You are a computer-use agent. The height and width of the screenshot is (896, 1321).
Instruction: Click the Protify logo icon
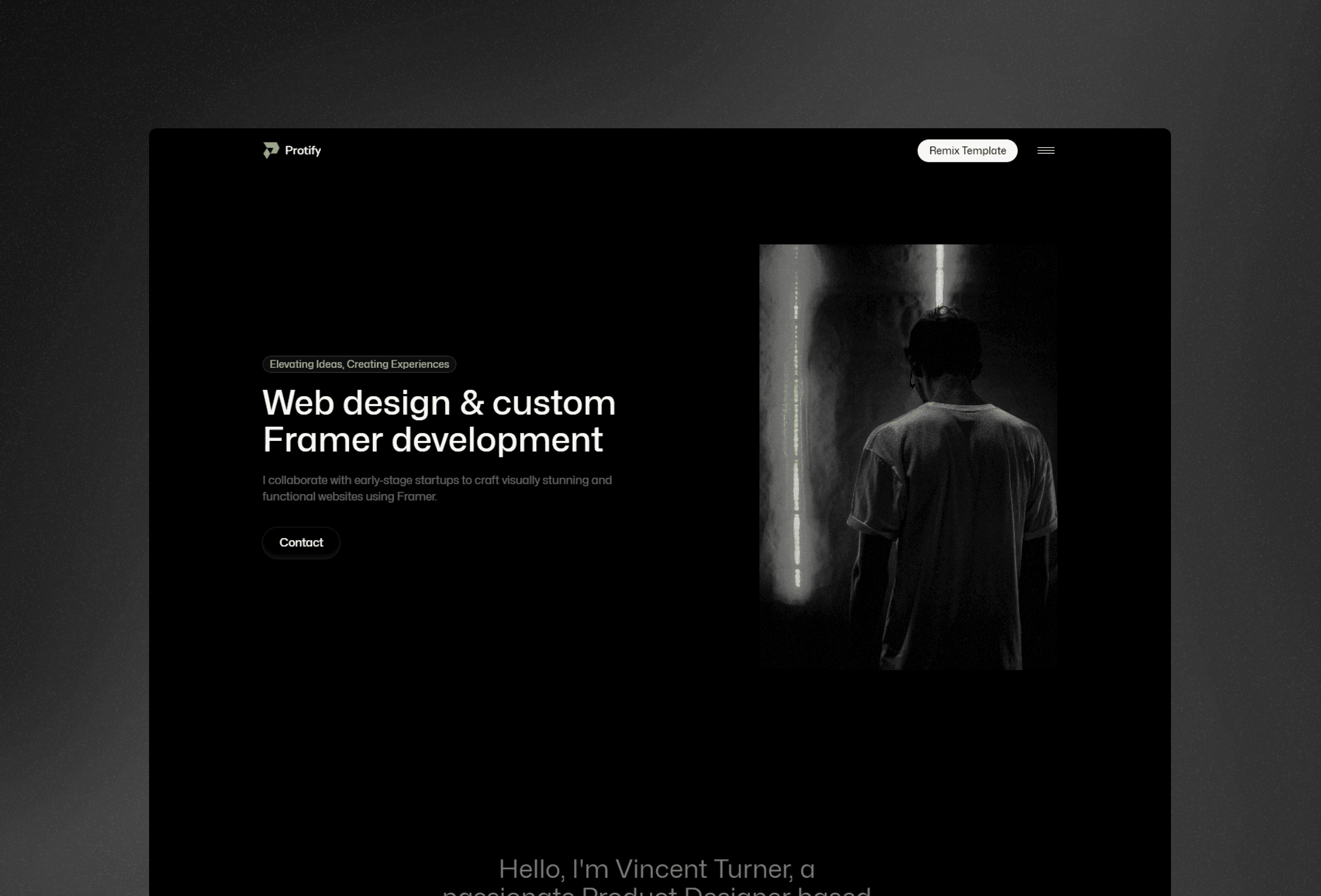click(x=270, y=150)
